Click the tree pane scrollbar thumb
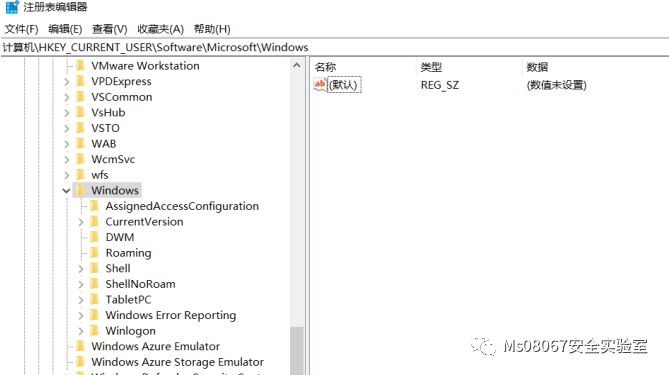This screenshot has height=375, width=669. (297, 351)
